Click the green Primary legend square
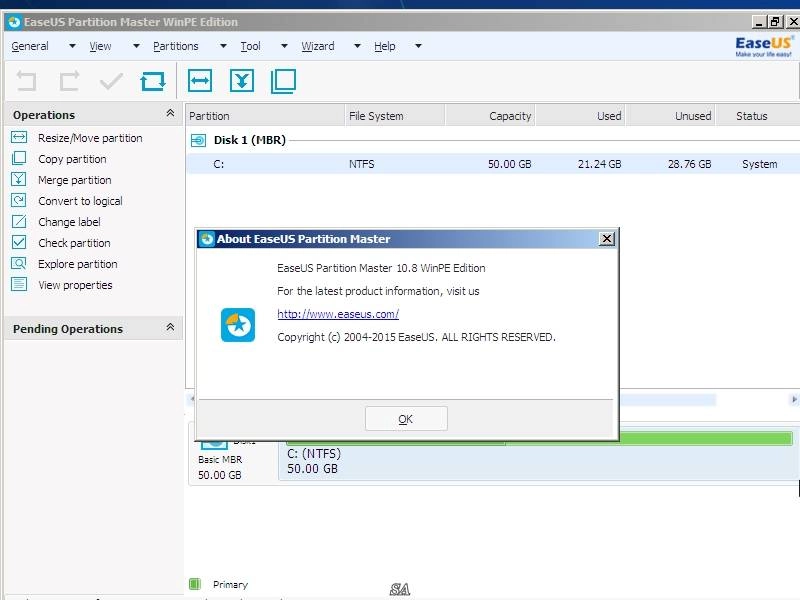800x600 pixels. click(x=195, y=584)
